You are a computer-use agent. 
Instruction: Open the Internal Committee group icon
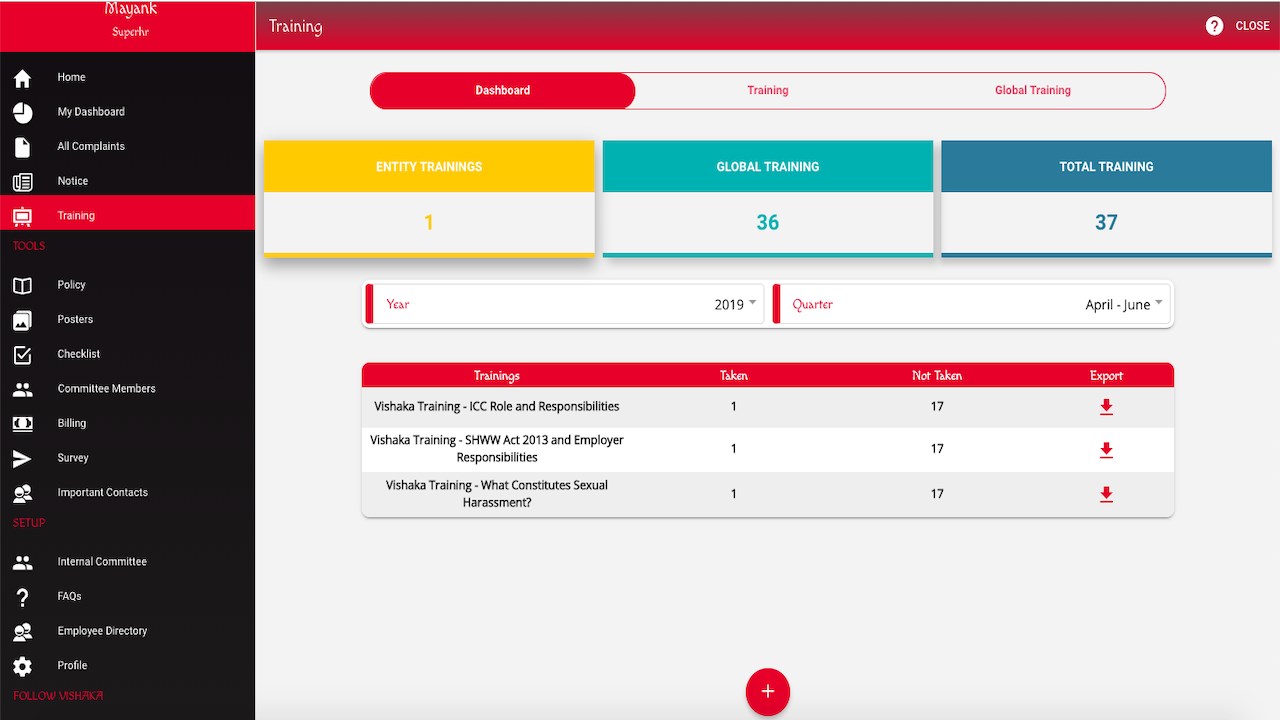(x=22, y=562)
